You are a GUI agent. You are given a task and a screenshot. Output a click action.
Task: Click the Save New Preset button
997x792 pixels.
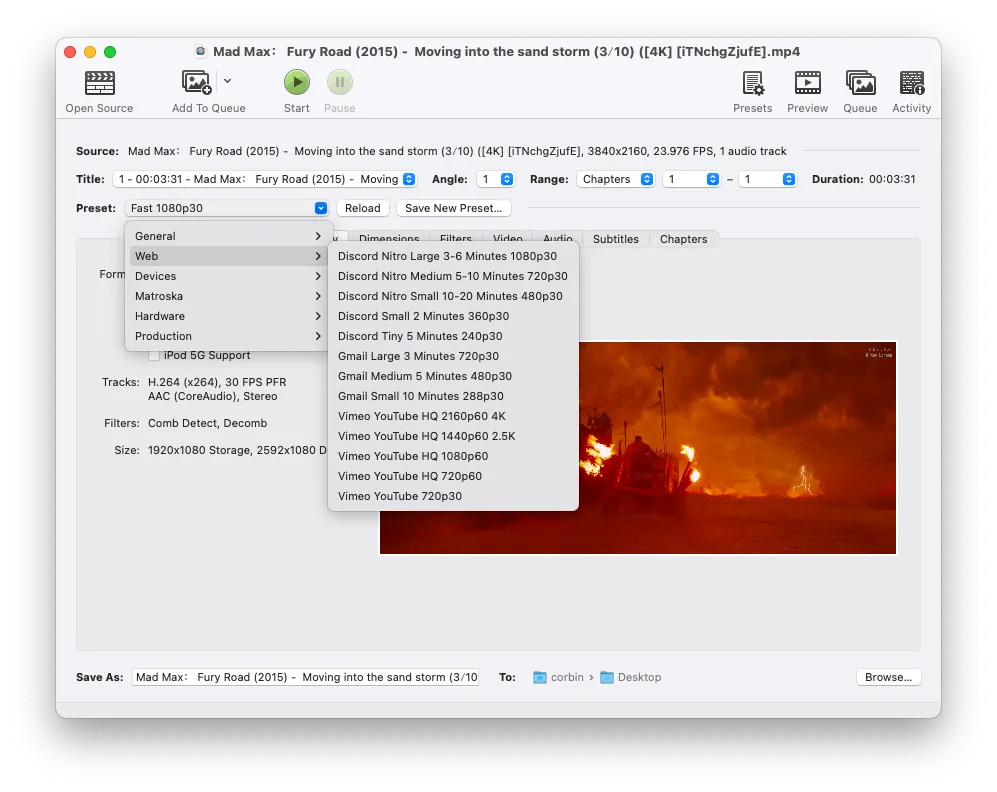453,208
